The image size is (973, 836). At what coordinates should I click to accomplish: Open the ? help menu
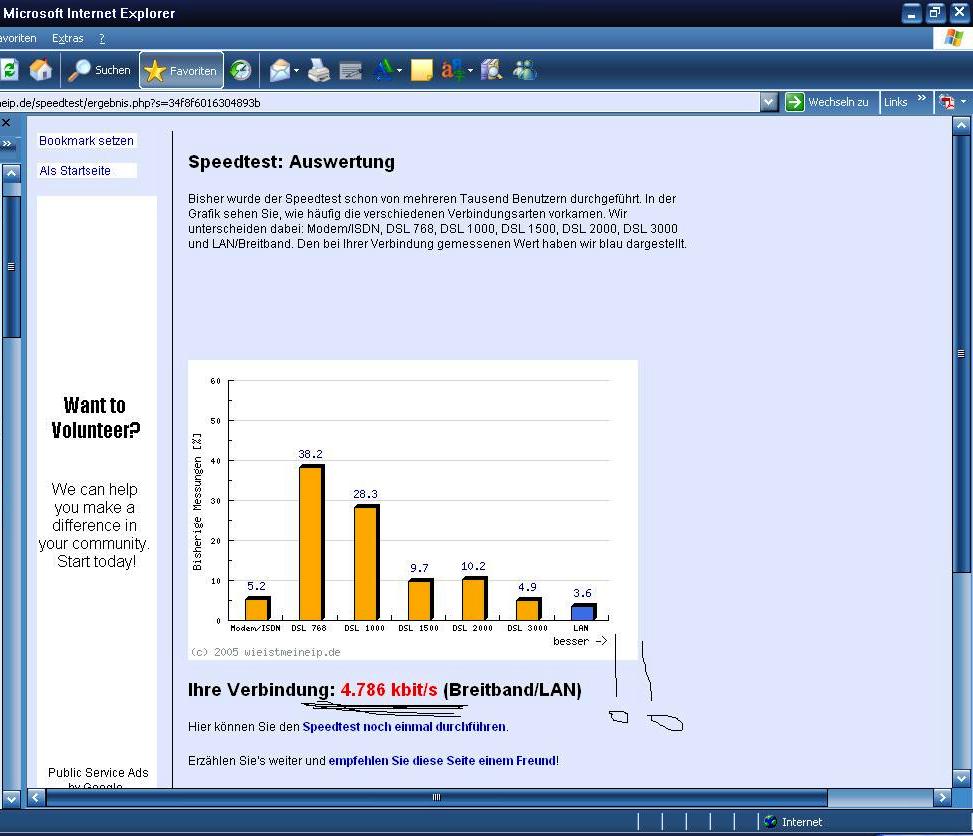[x=102, y=38]
